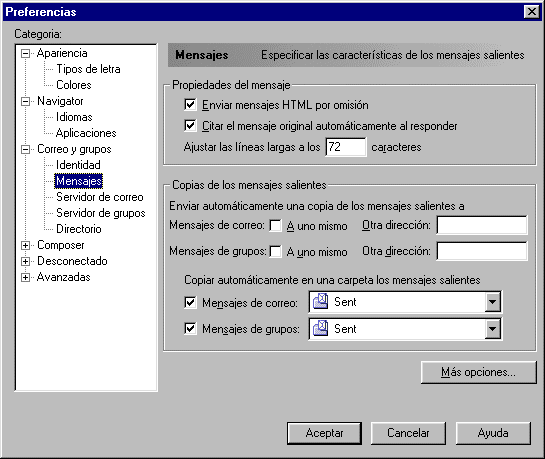Expand the Avanzadas category
This screenshot has width=545, height=459.
pos(25,277)
